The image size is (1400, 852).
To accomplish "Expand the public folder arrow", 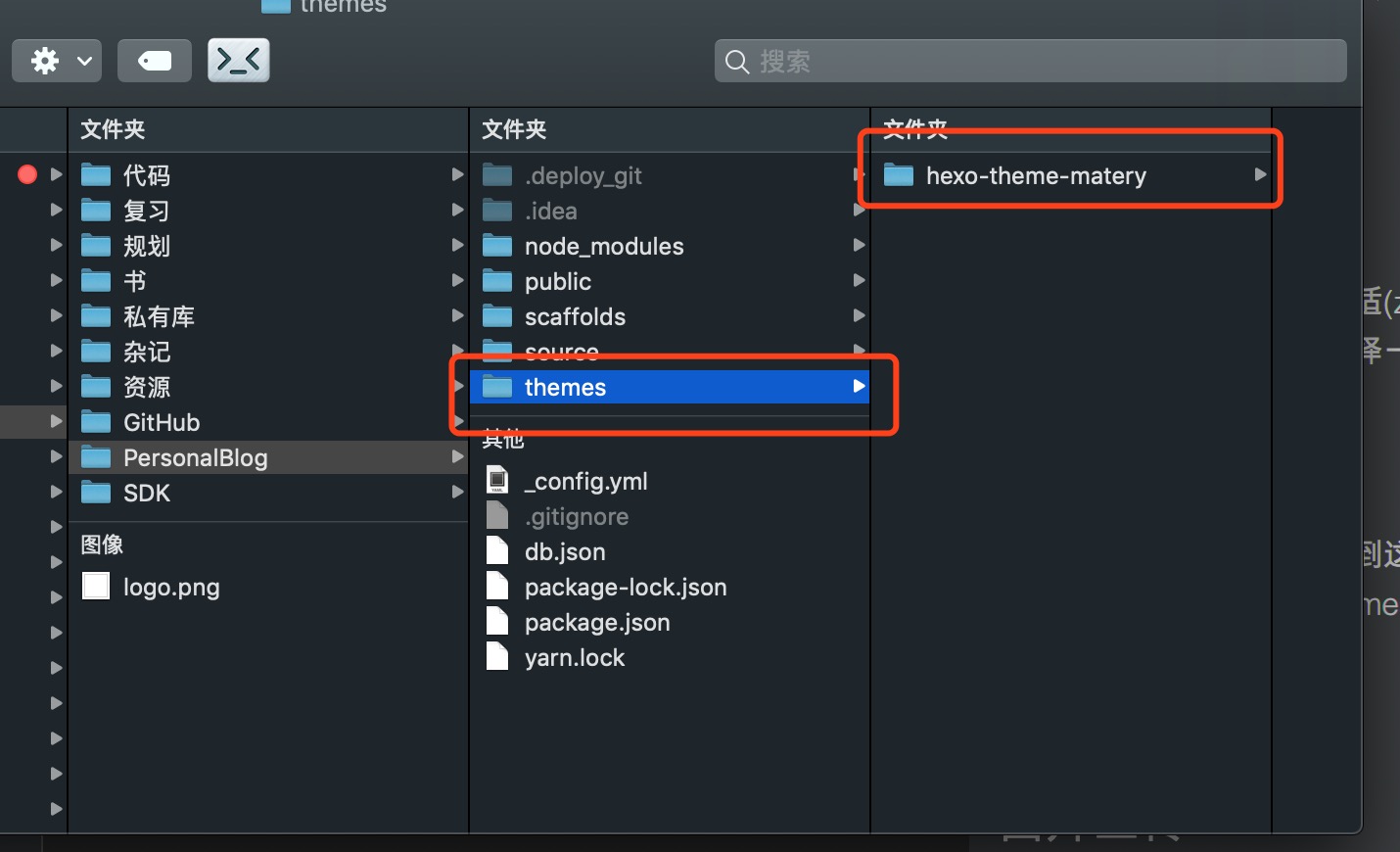I will pos(859,280).
